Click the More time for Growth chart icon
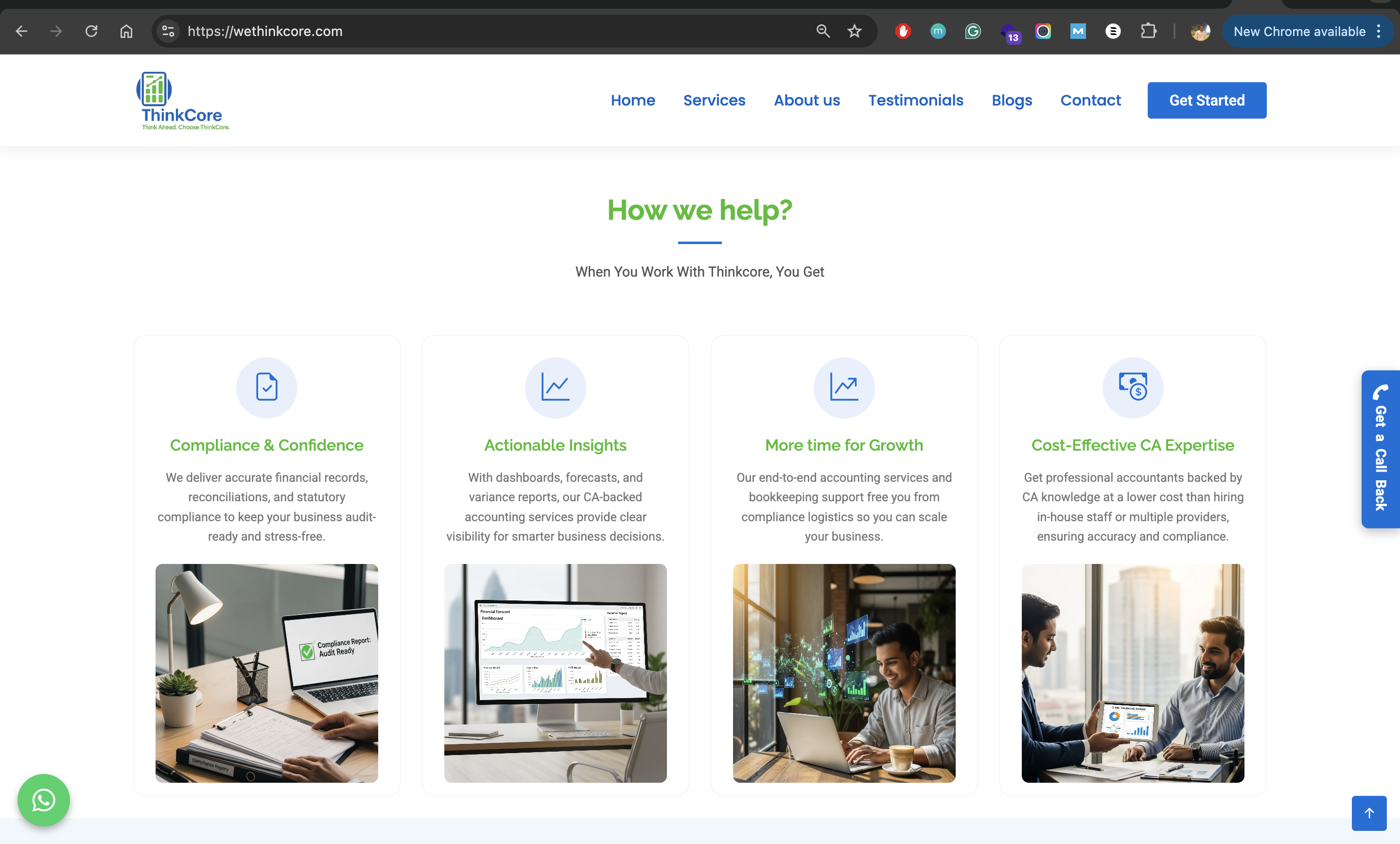The height and width of the screenshot is (844, 1400). tap(844, 387)
